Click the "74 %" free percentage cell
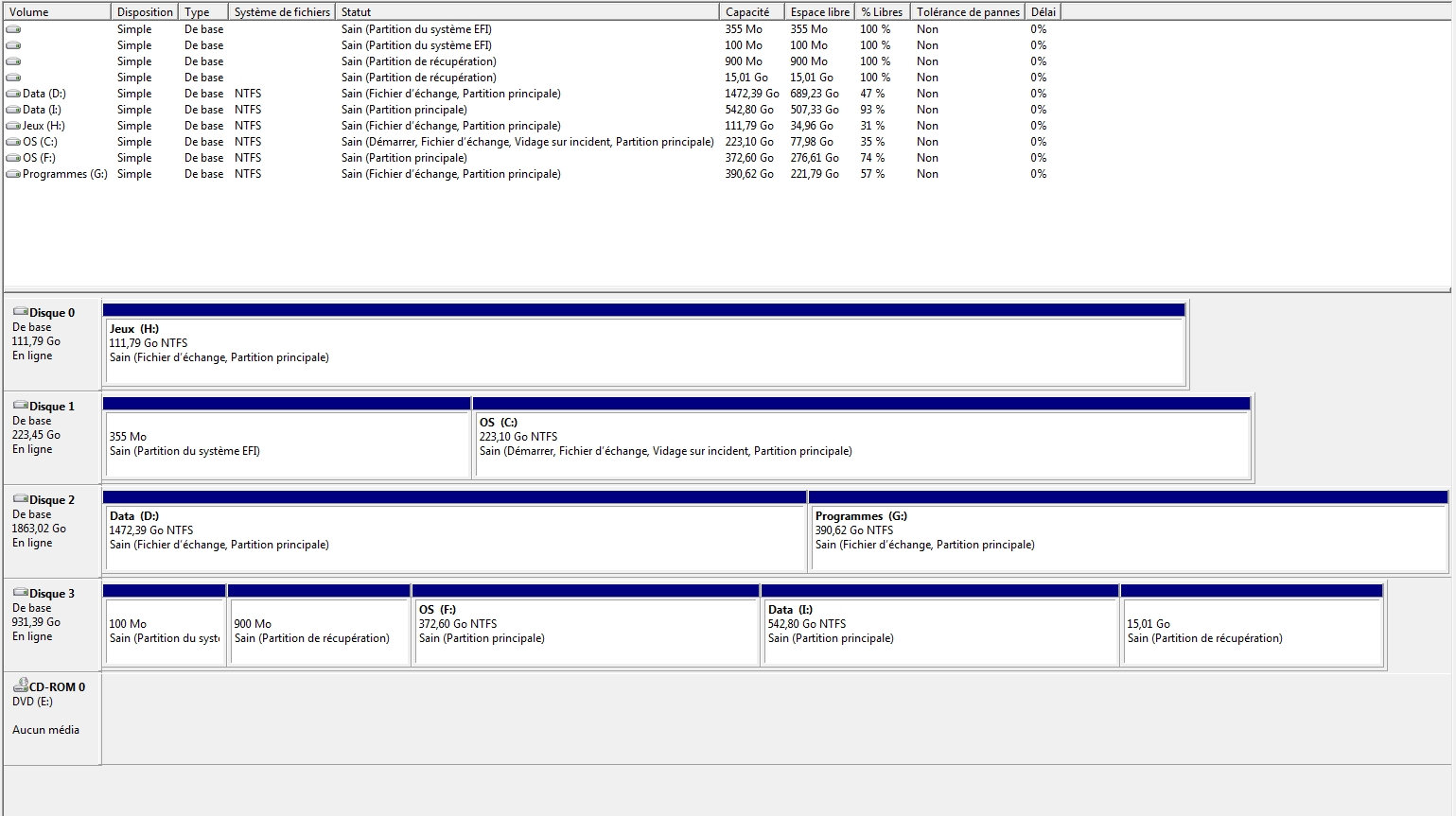 tap(872, 158)
